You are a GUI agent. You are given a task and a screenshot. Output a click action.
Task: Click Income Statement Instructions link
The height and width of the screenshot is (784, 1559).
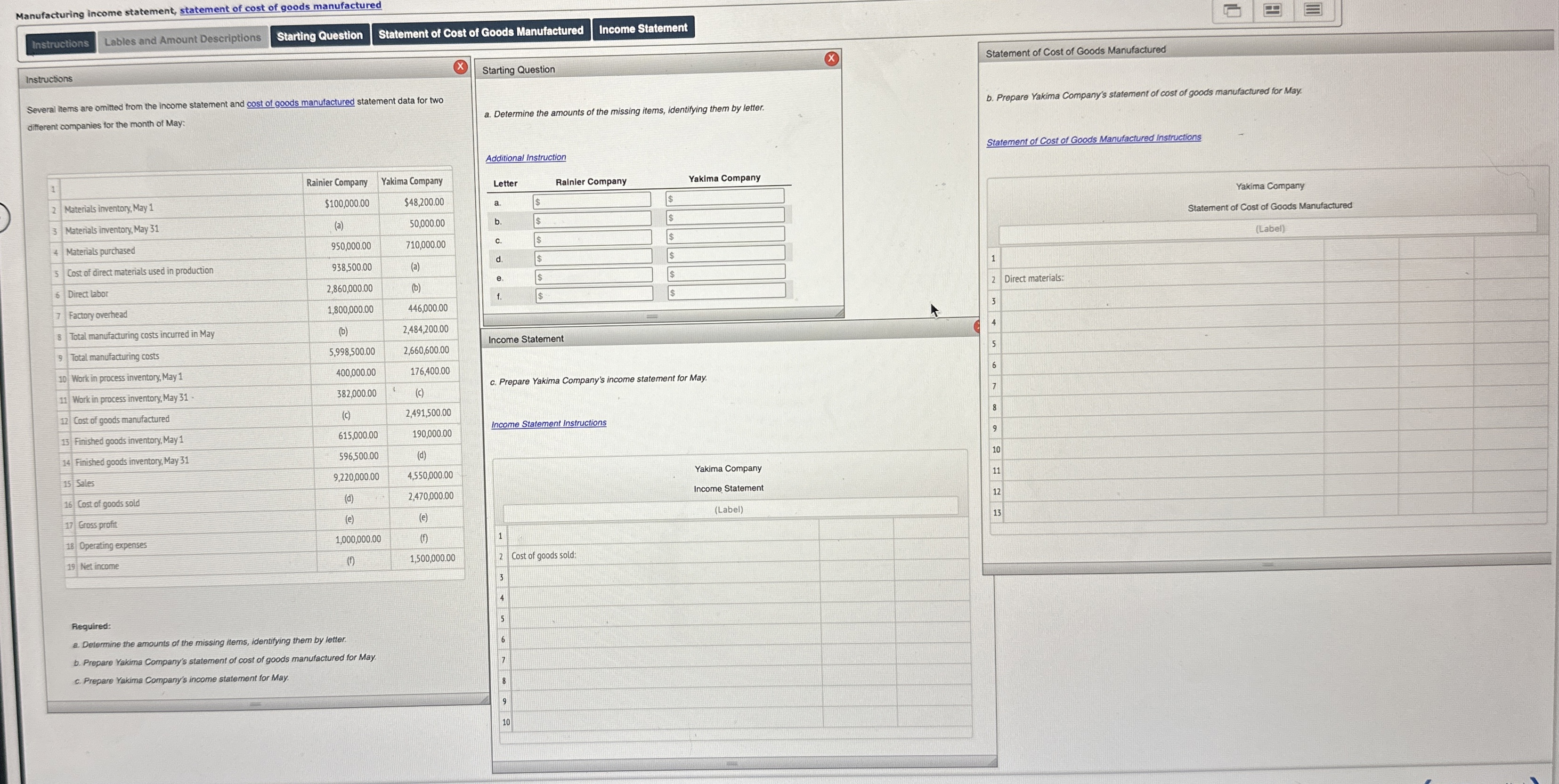click(x=548, y=422)
